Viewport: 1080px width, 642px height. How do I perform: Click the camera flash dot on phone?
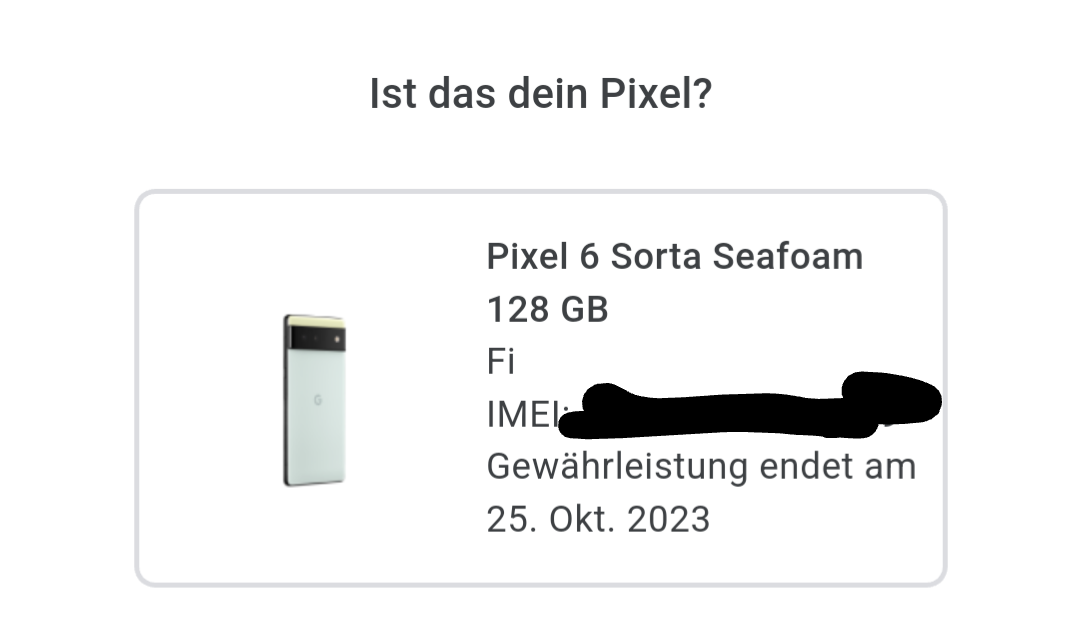click(x=337, y=339)
